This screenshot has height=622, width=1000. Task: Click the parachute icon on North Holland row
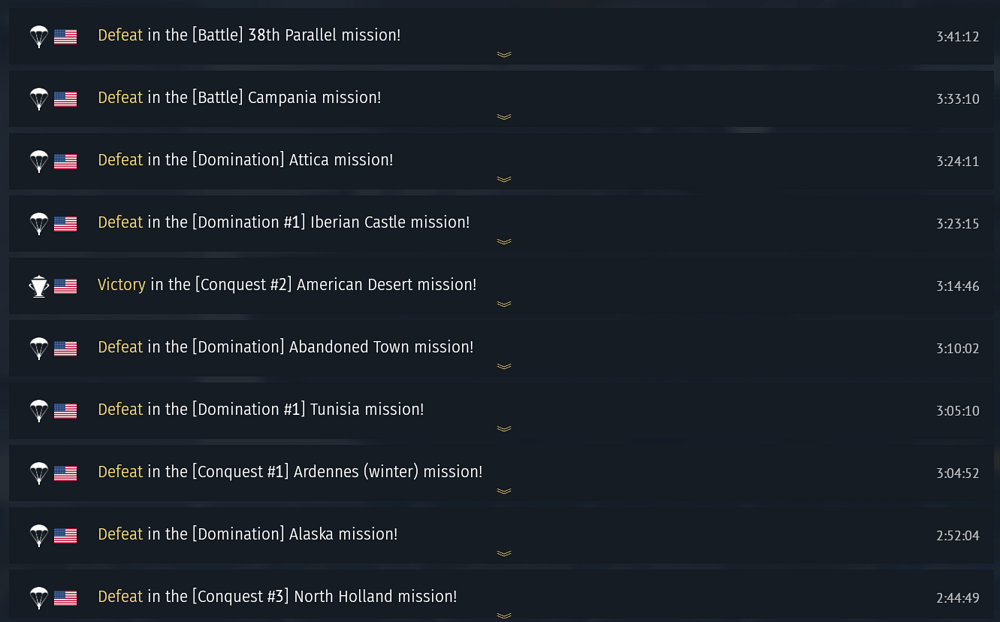tap(39, 598)
